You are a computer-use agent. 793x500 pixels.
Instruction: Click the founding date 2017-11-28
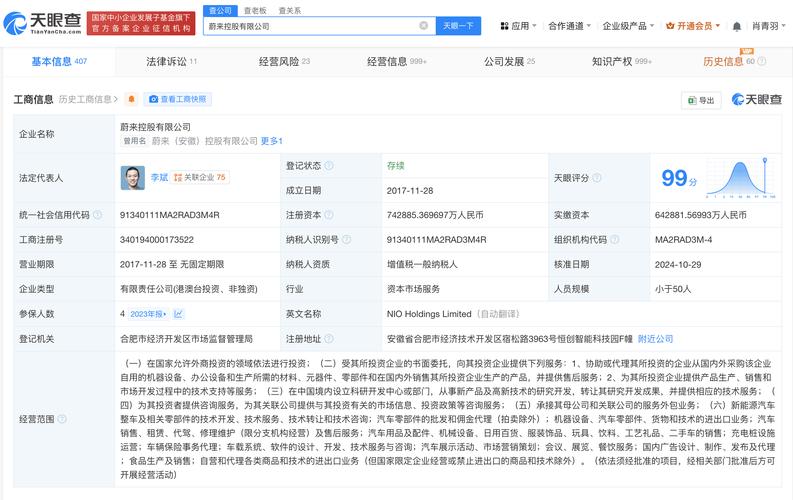pos(410,191)
